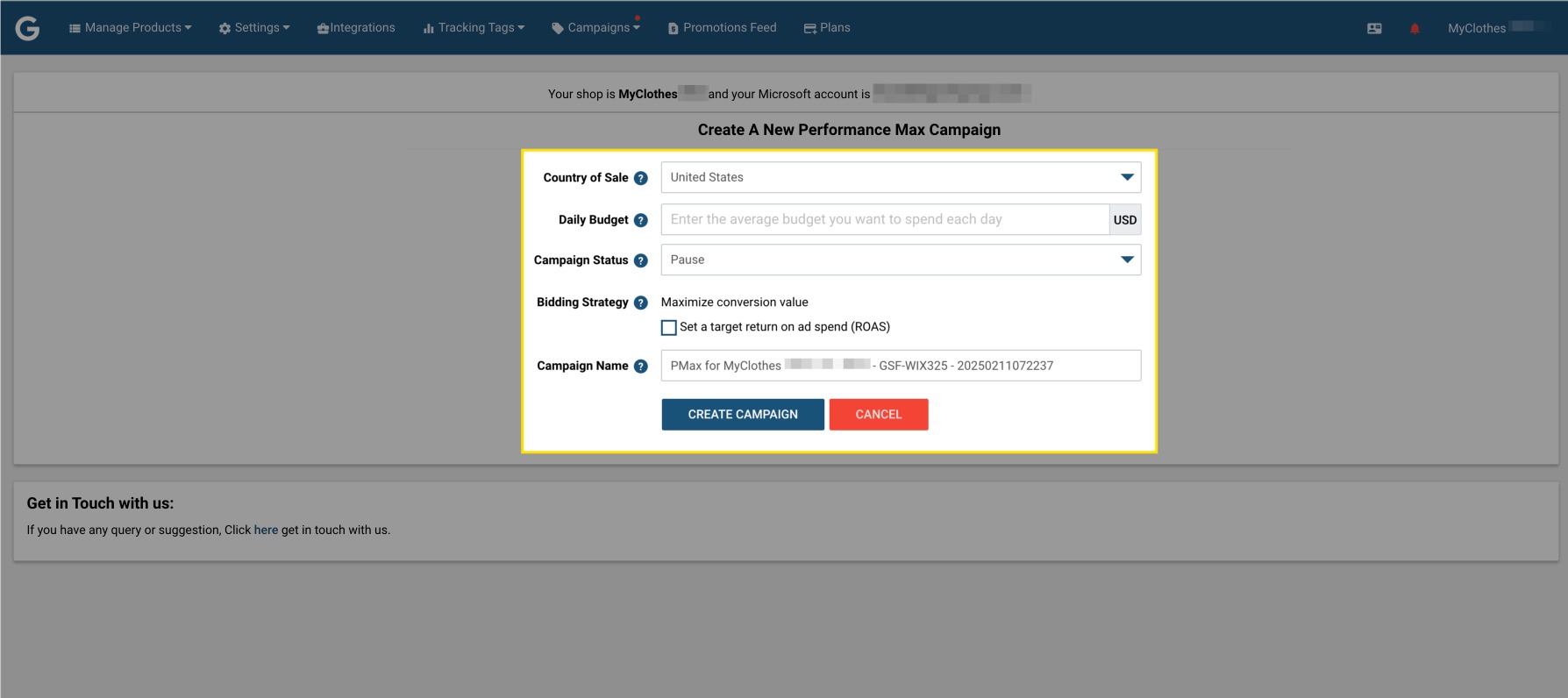
Task: Show help for Campaign Name
Action: 641,367
